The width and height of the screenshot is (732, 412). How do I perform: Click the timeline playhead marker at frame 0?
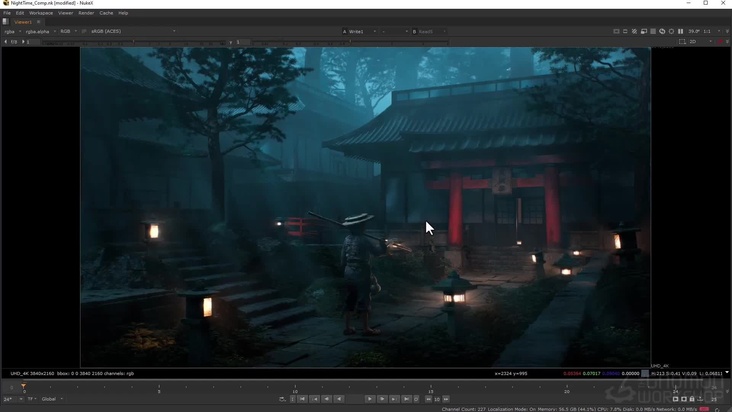[x=23, y=386]
